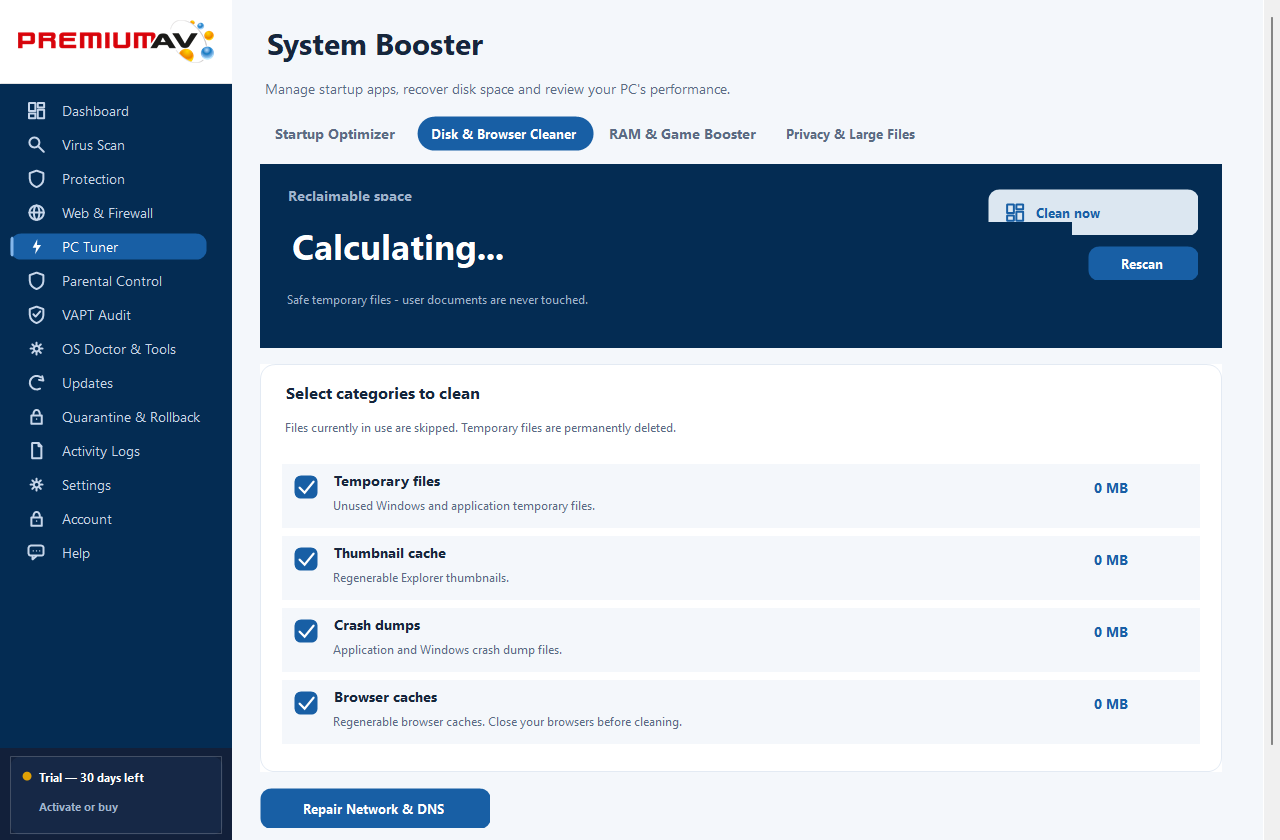Screen dimensions: 1280x840
Task: Deselect the Browser caches checkbox
Action: (306, 703)
